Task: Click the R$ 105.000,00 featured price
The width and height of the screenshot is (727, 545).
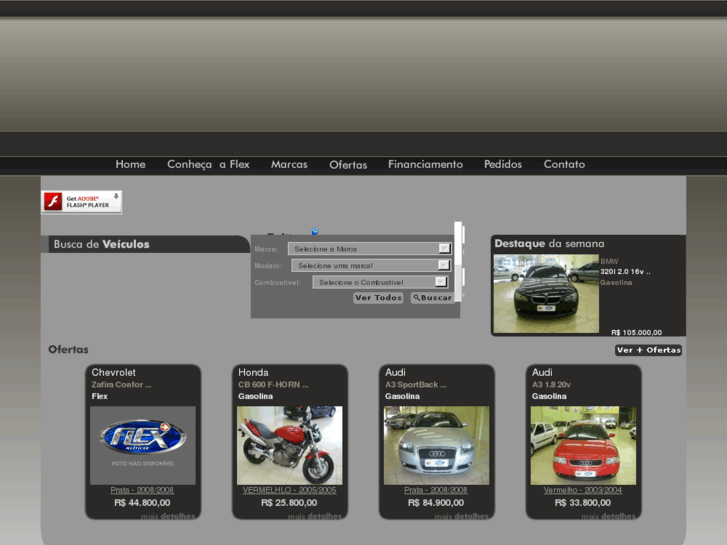Action: pyautogui.click(x=637, y=333)
